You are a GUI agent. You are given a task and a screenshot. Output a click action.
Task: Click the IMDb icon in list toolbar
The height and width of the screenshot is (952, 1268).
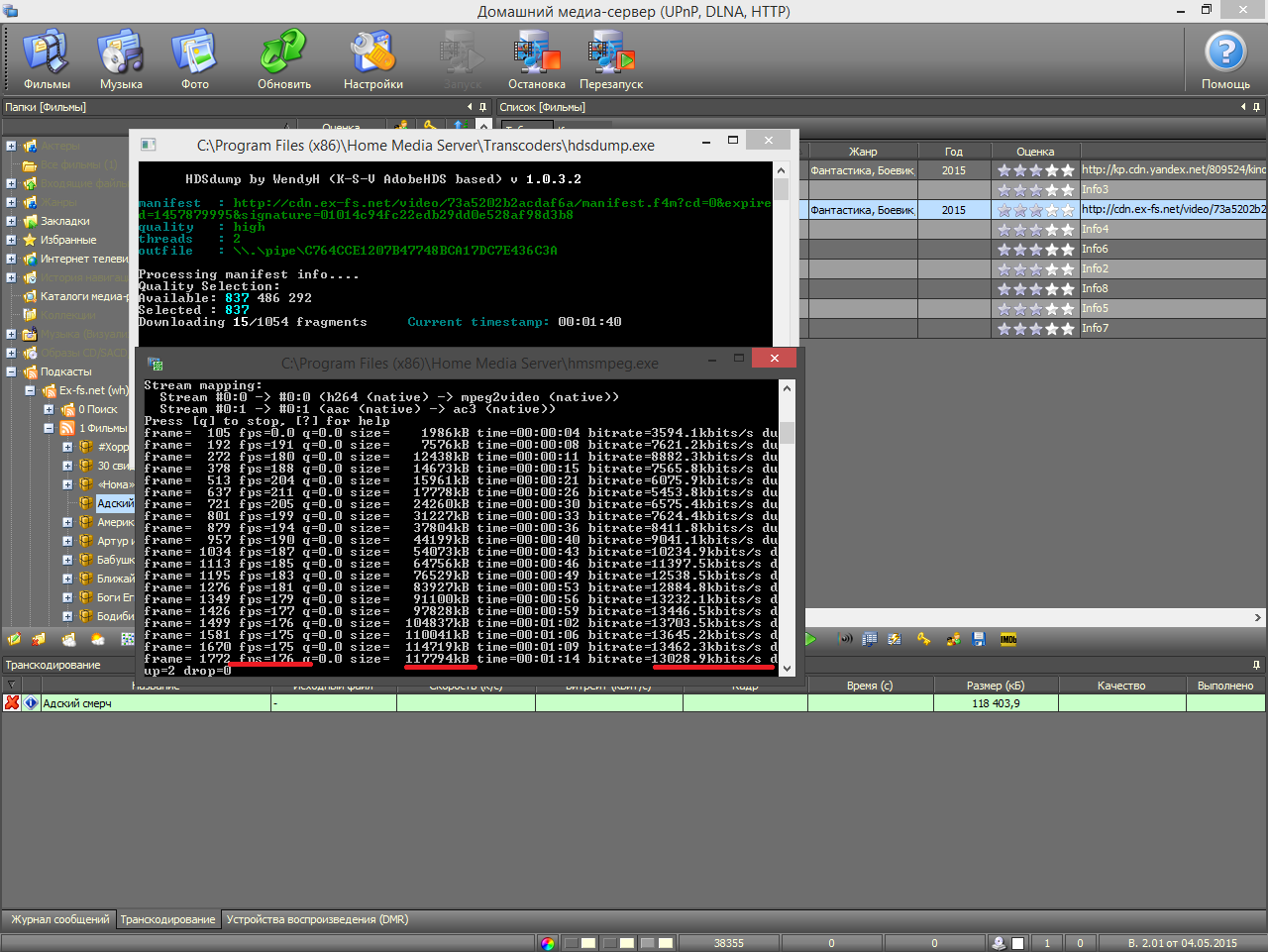coord(1008,640)
